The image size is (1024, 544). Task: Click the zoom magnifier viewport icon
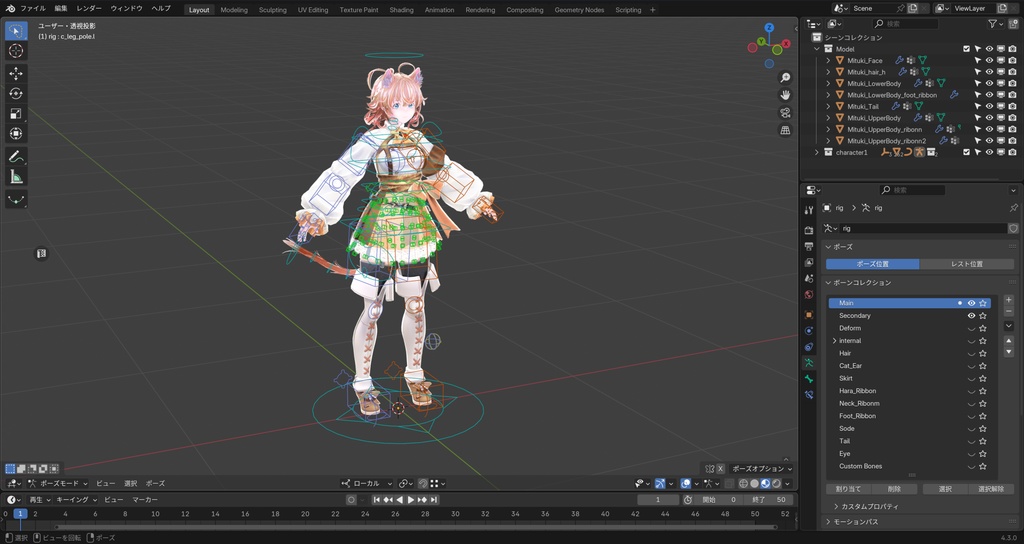point(785,78)
